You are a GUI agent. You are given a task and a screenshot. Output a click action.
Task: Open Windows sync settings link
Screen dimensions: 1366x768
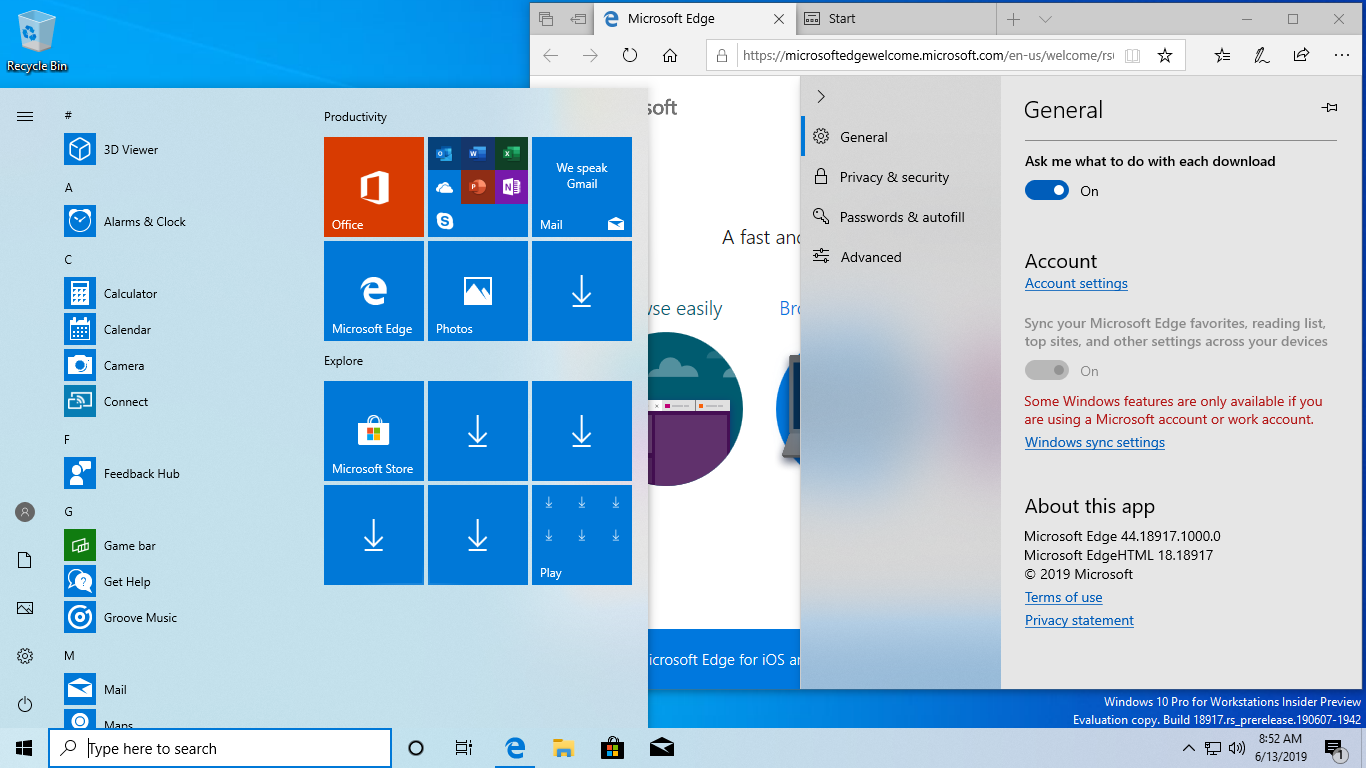coord(1095,442)
